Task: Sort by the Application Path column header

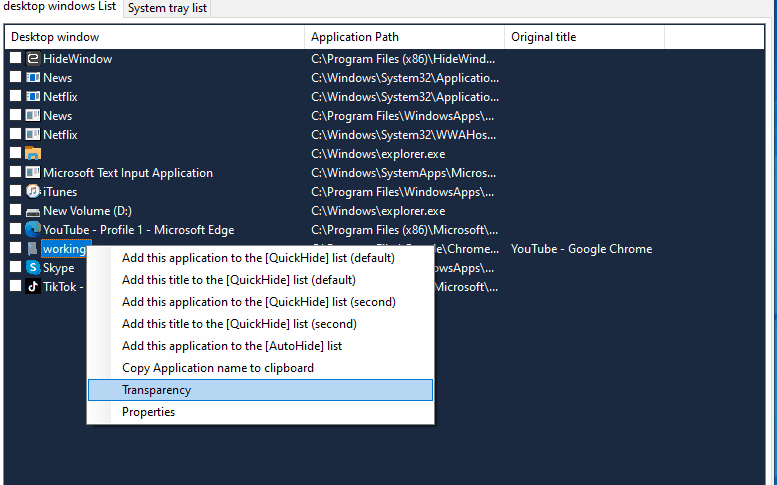Action: (x=404, y=37)
